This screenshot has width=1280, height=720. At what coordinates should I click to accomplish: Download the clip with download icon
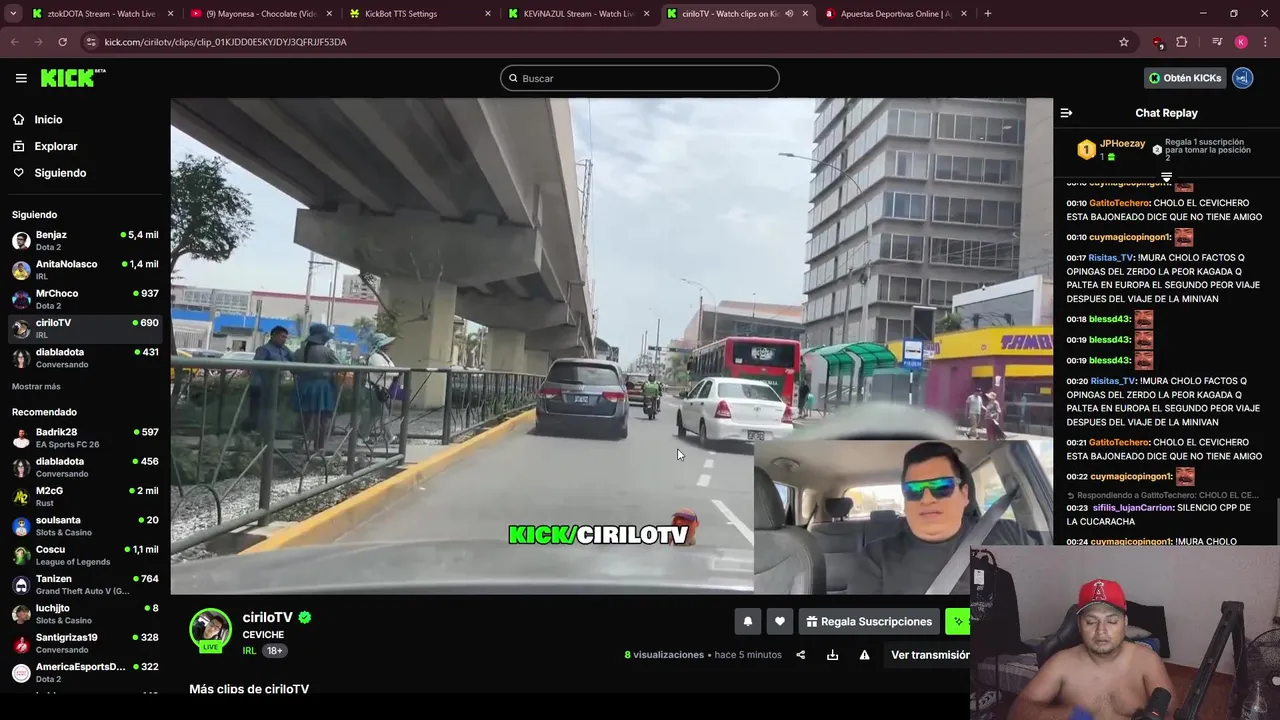pos(832,655)
